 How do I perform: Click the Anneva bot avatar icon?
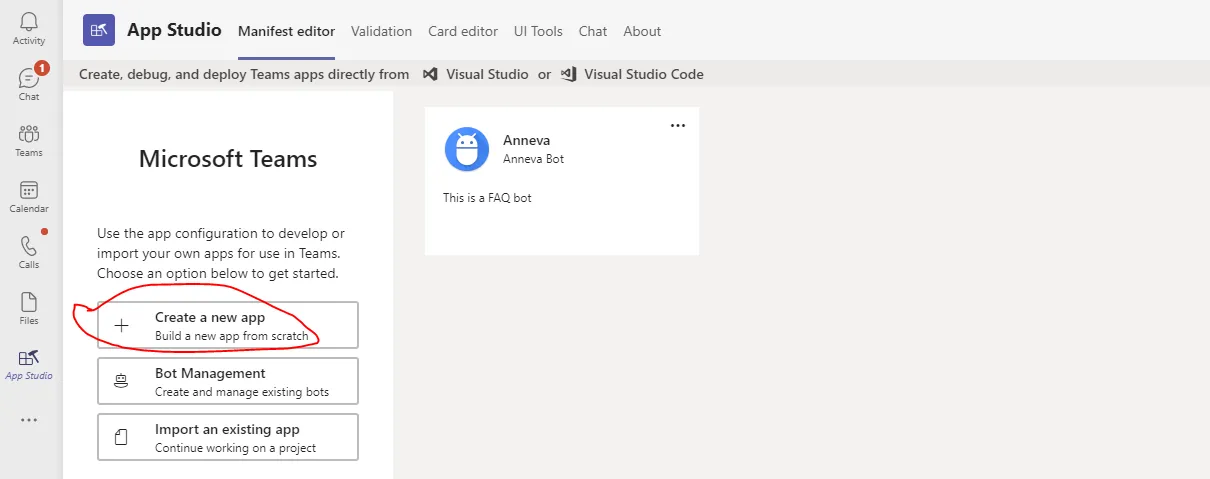467,150
